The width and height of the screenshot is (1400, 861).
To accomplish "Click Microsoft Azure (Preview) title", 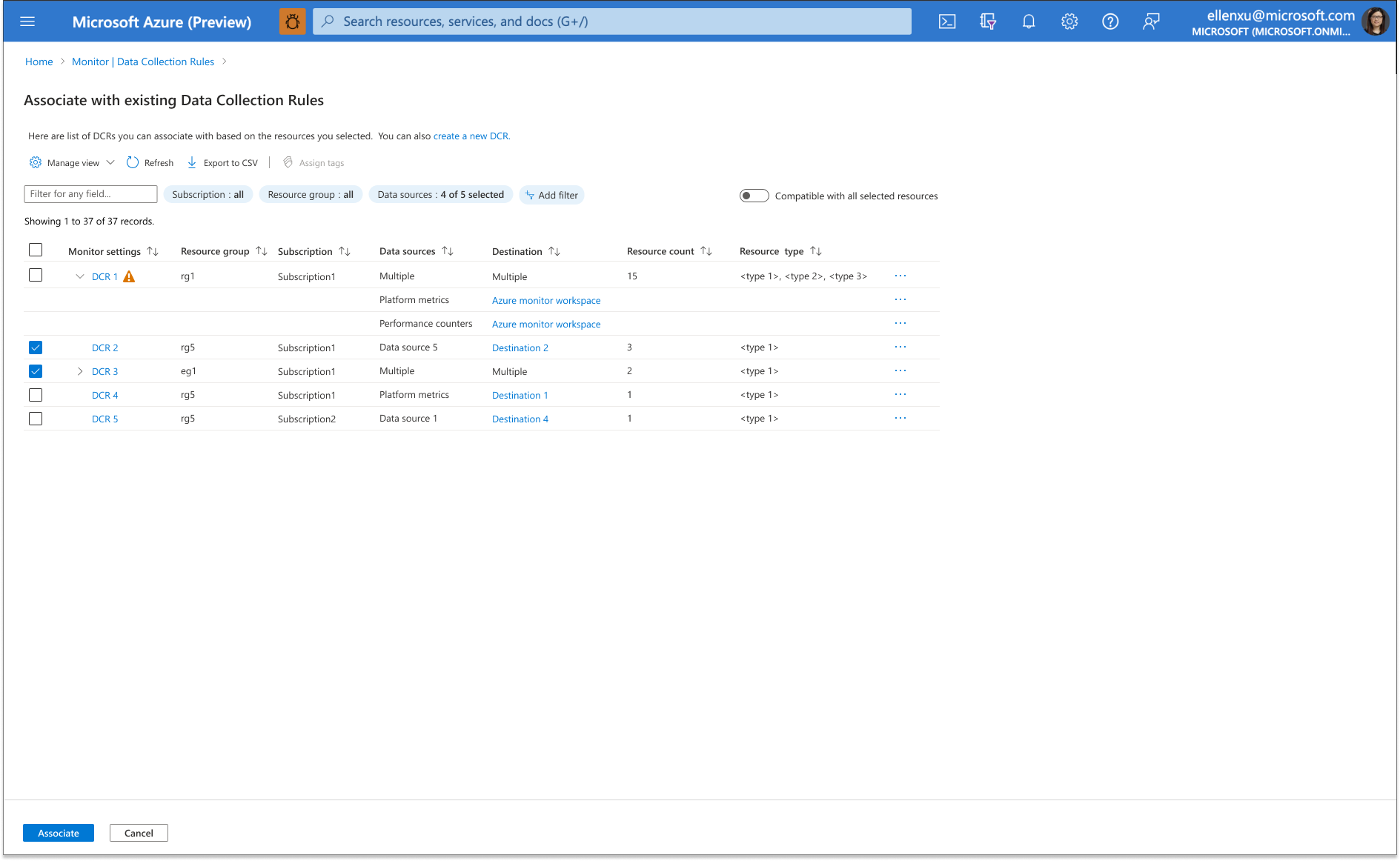I will tap(162, 21).
